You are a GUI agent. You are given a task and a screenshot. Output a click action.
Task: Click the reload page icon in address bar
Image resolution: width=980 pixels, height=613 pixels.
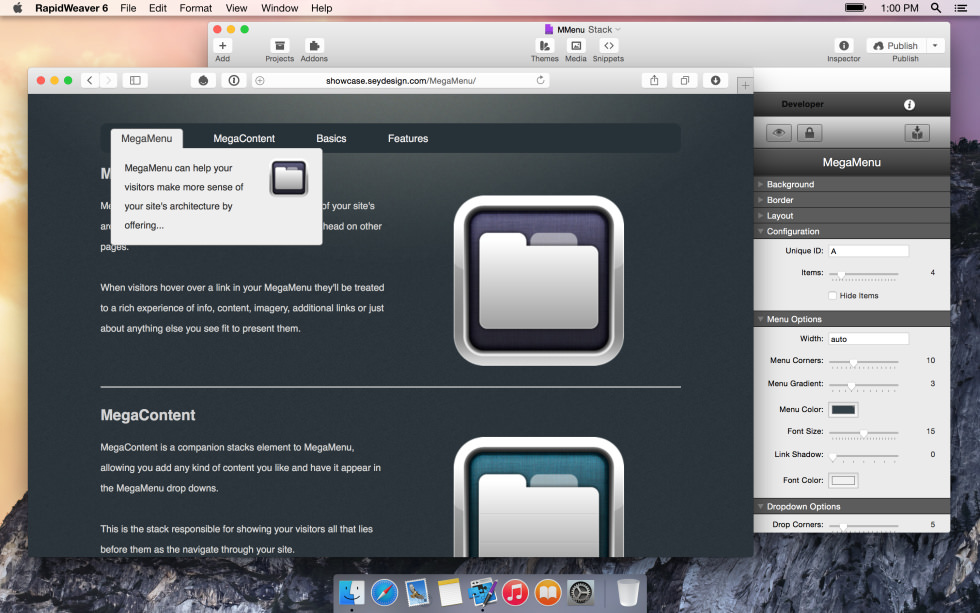(x=541, y=80)
